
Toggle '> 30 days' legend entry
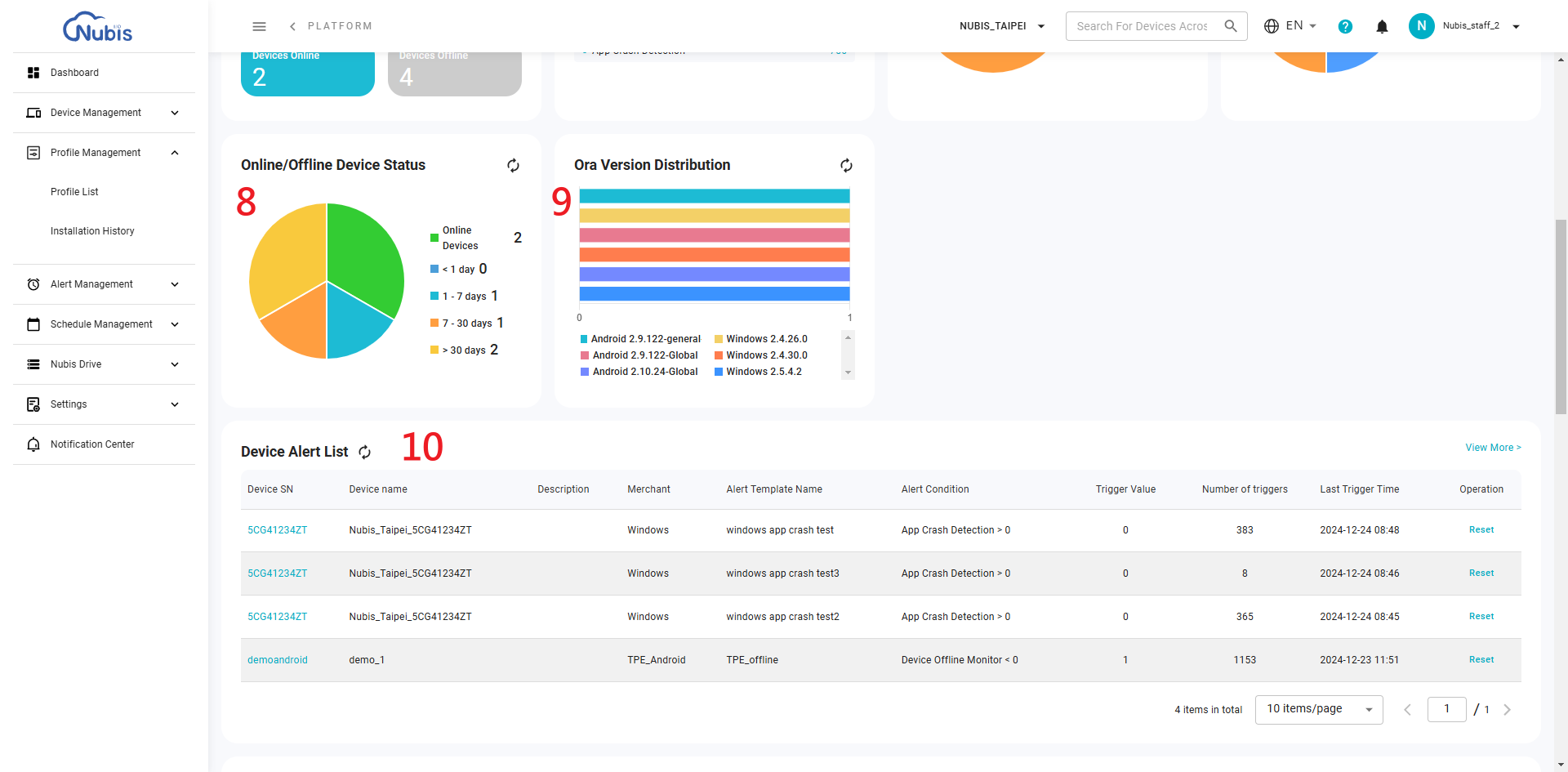(464, 350)
